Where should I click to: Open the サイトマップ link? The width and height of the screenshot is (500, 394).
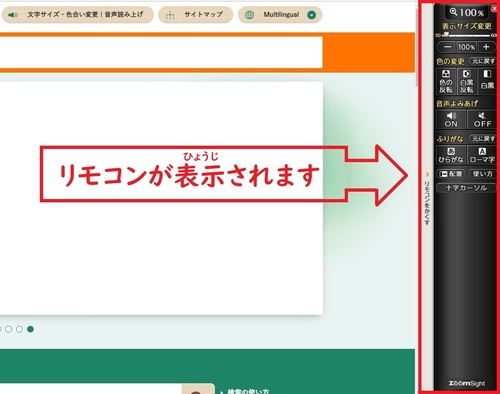(196, 15)
